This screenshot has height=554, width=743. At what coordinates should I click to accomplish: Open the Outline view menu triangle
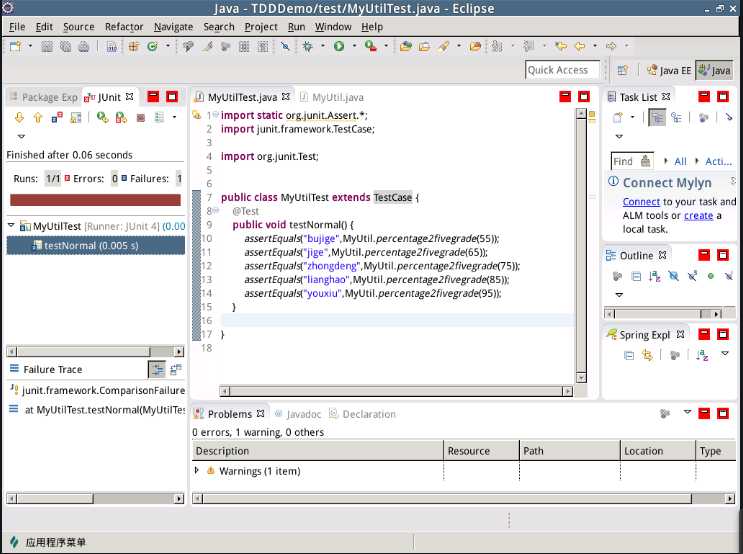tap(619, 295)
